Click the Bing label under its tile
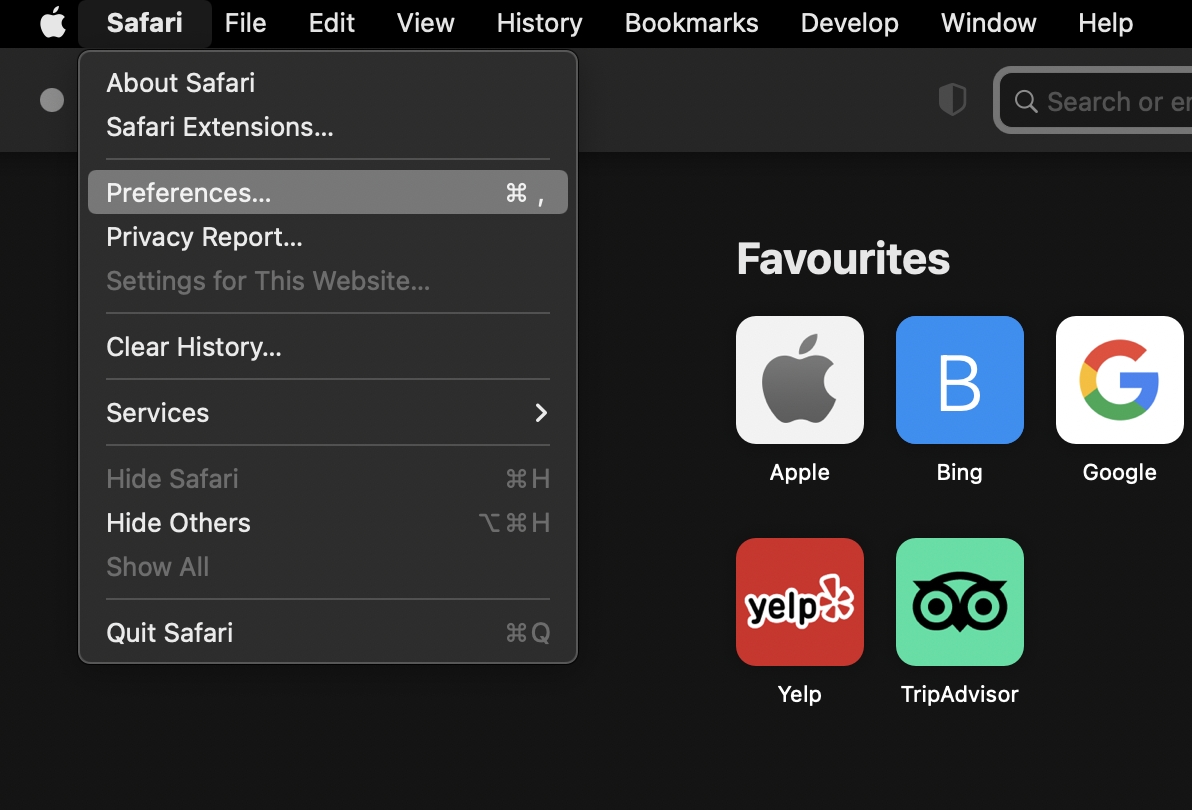The image size is (1192, 810). tap(959, 472)
